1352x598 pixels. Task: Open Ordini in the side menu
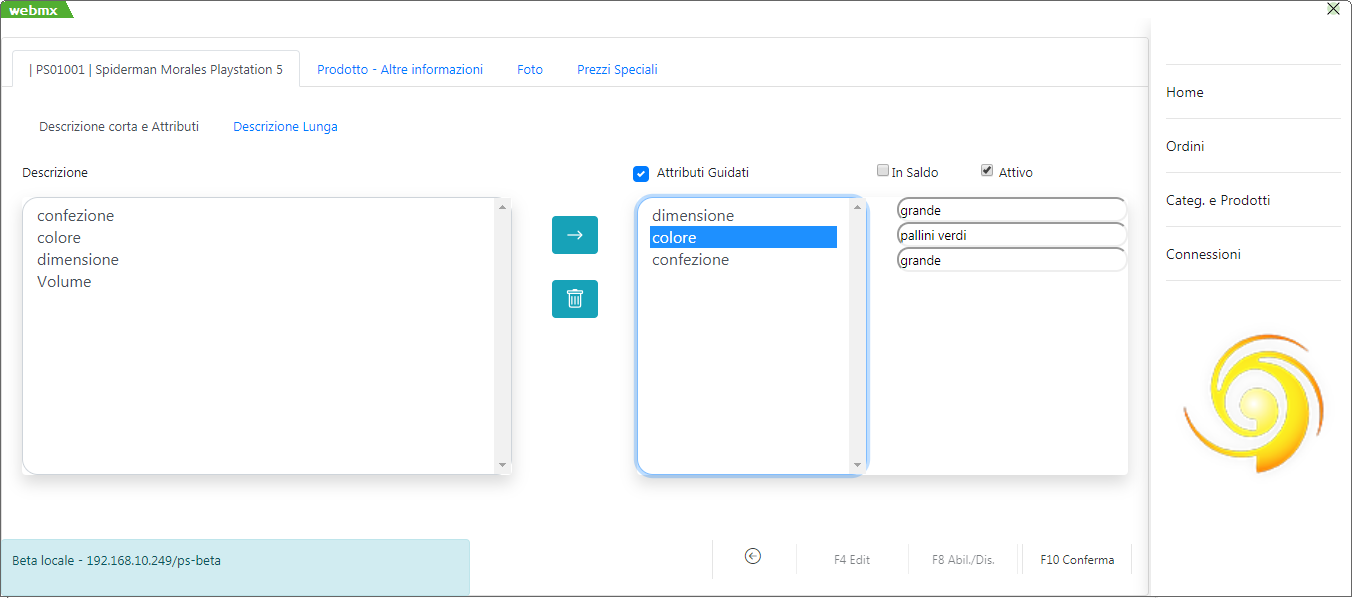[1185, 146]
